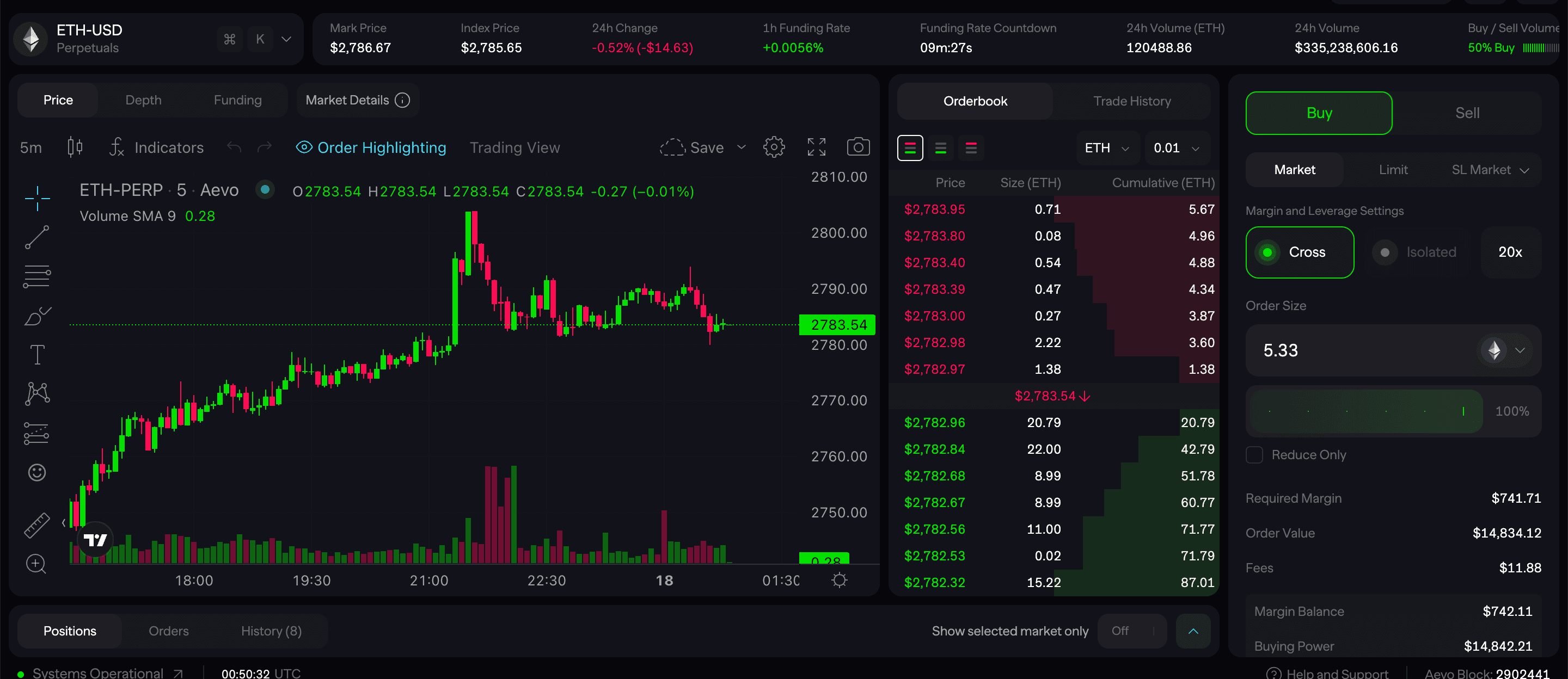
Task: Open Market Details
Action: [358, 100]
